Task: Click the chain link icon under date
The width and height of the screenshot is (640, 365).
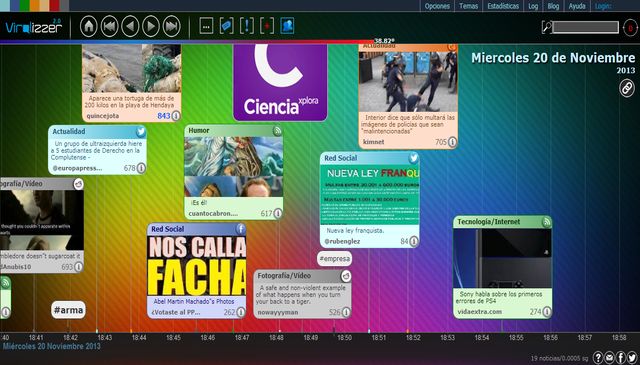Action: click(627, 88)
